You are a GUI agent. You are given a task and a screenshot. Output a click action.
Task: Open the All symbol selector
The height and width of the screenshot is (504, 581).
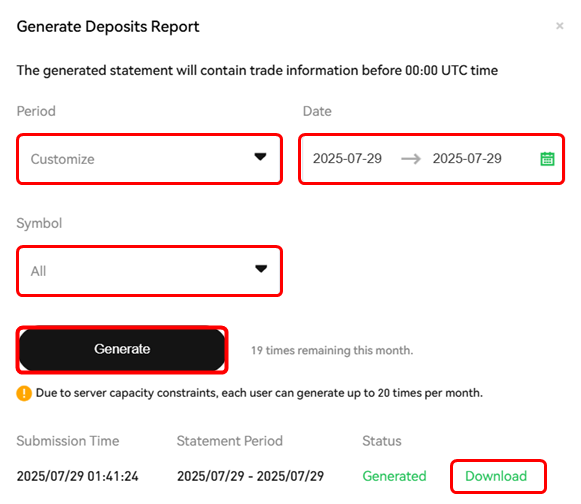[x=149, y=271]
